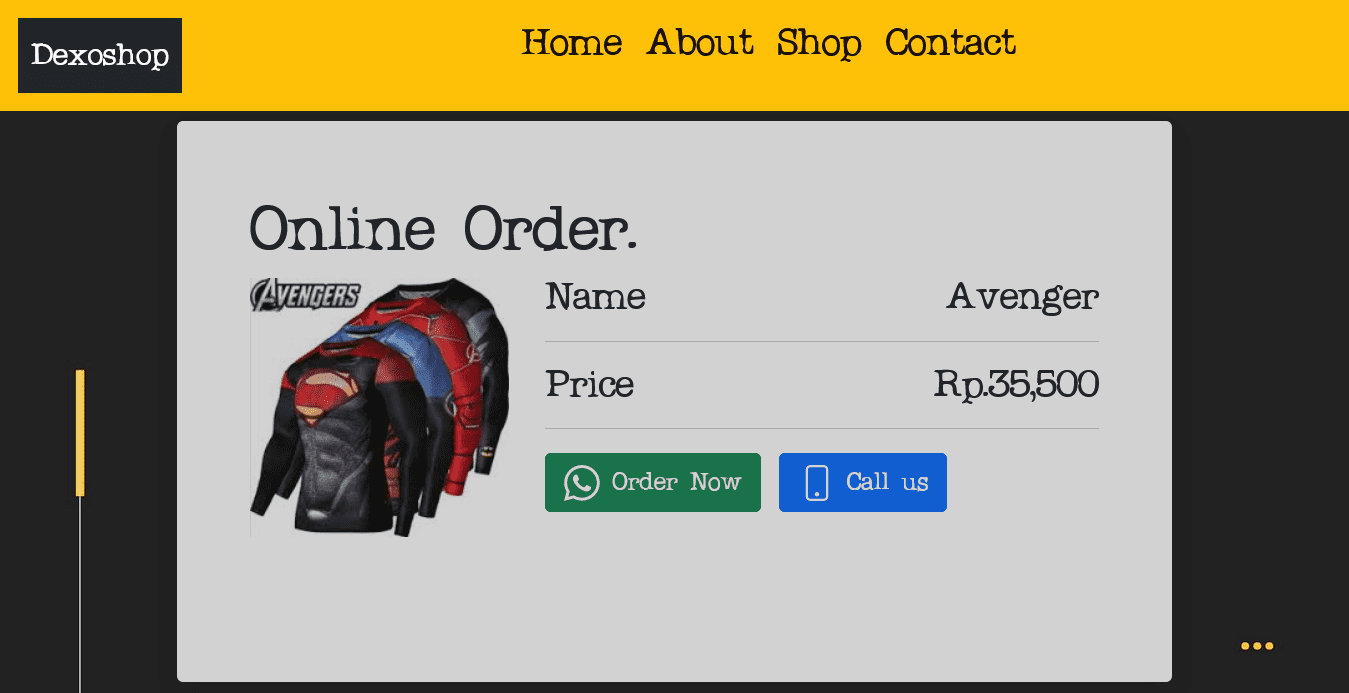Click the mobile phone icon on Call us
The width and height of the screenshot is (1349, 693).
click(817, 482)
